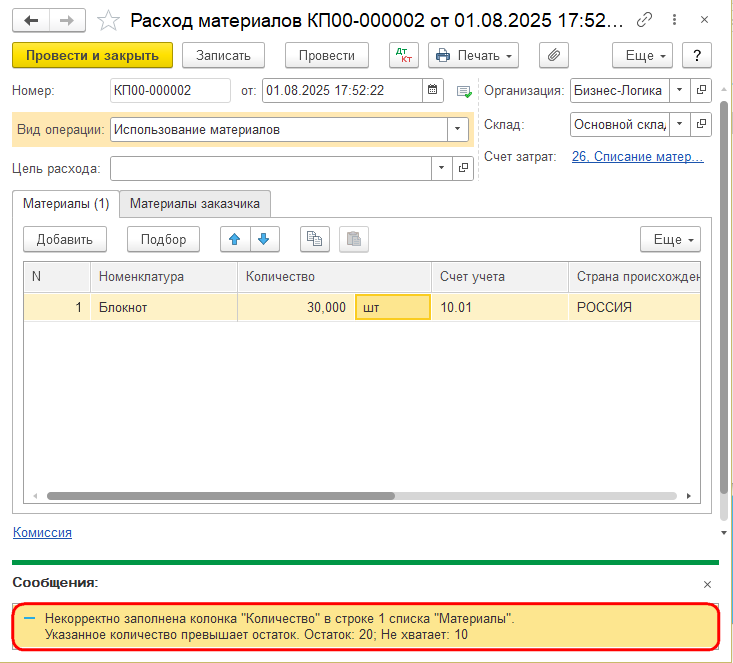Get link to document with chain icon

coord(644,20)
